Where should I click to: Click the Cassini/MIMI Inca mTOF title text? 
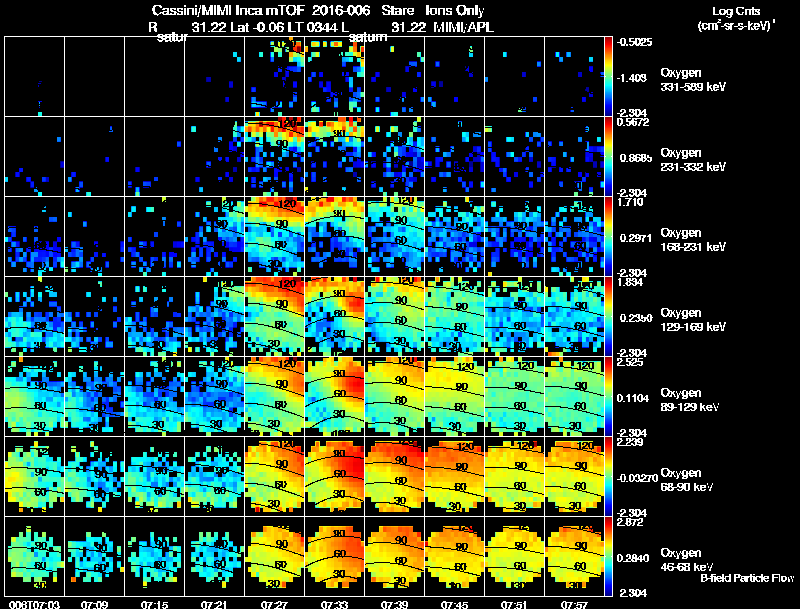[x=228, y=10]
